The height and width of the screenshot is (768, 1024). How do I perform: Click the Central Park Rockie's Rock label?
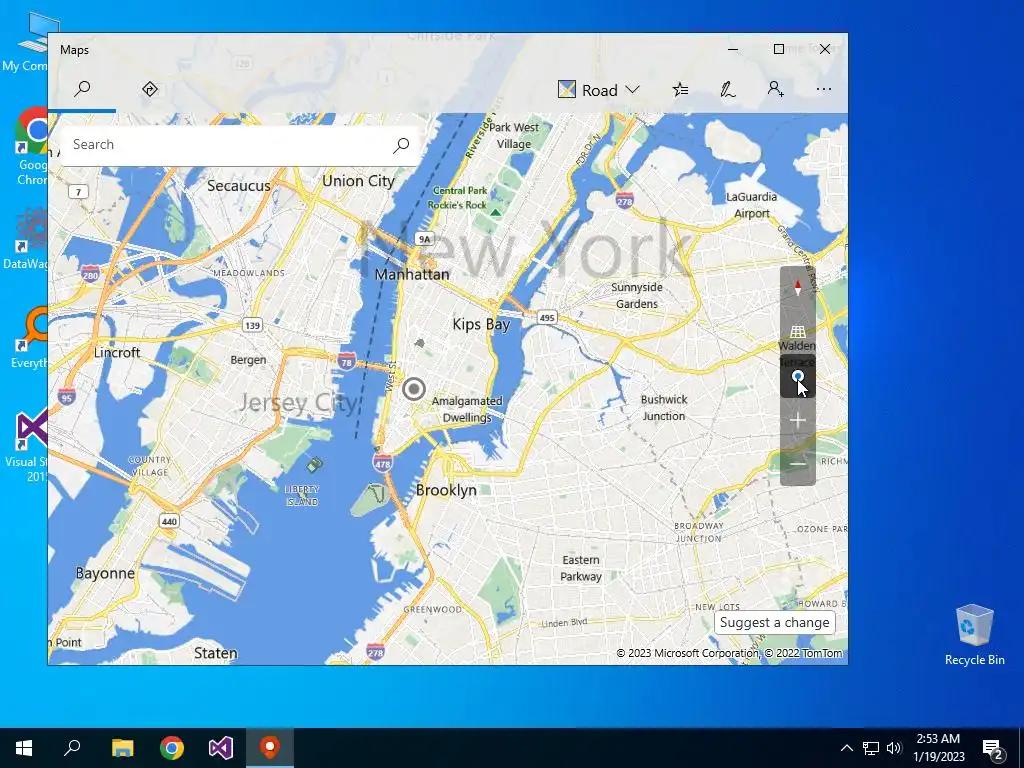point(460,198)
